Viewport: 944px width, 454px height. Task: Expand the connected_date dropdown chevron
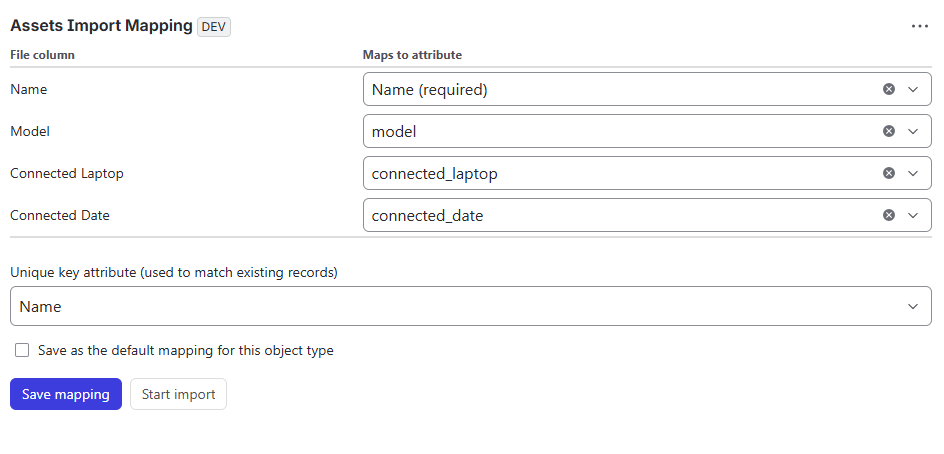point(913,215)
